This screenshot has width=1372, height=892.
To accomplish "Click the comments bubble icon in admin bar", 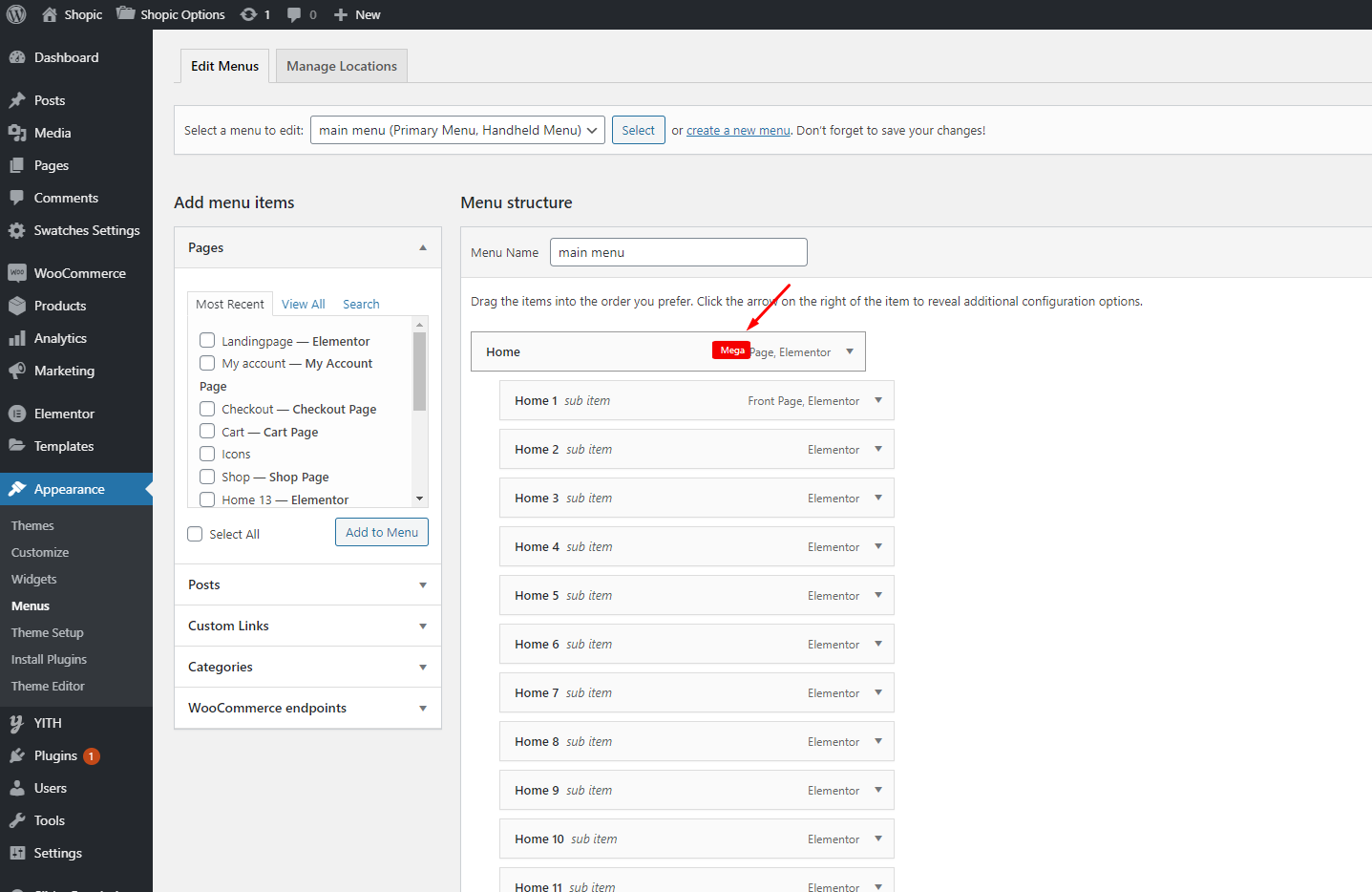I will [294, 14].
